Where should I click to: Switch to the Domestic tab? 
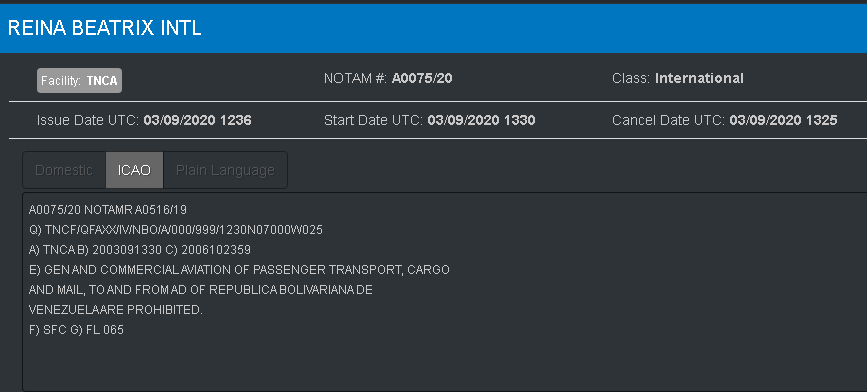tap(64, 170)
